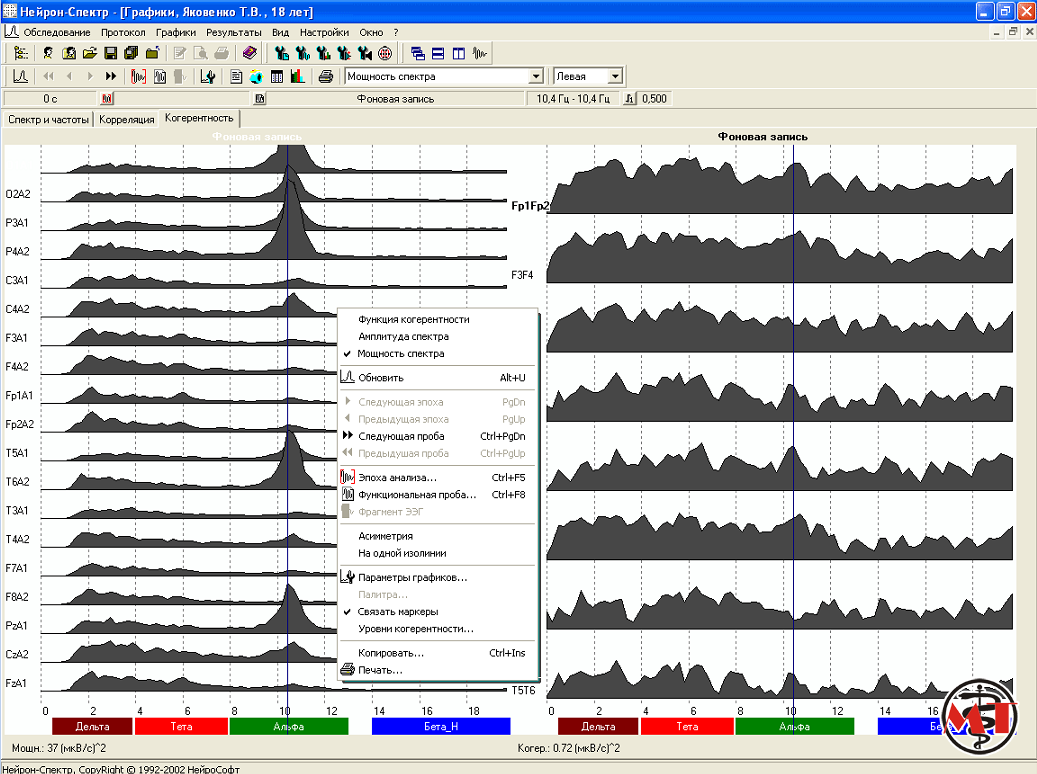Cascade windows with the overlapping-windows icon

tap(417, 54)
